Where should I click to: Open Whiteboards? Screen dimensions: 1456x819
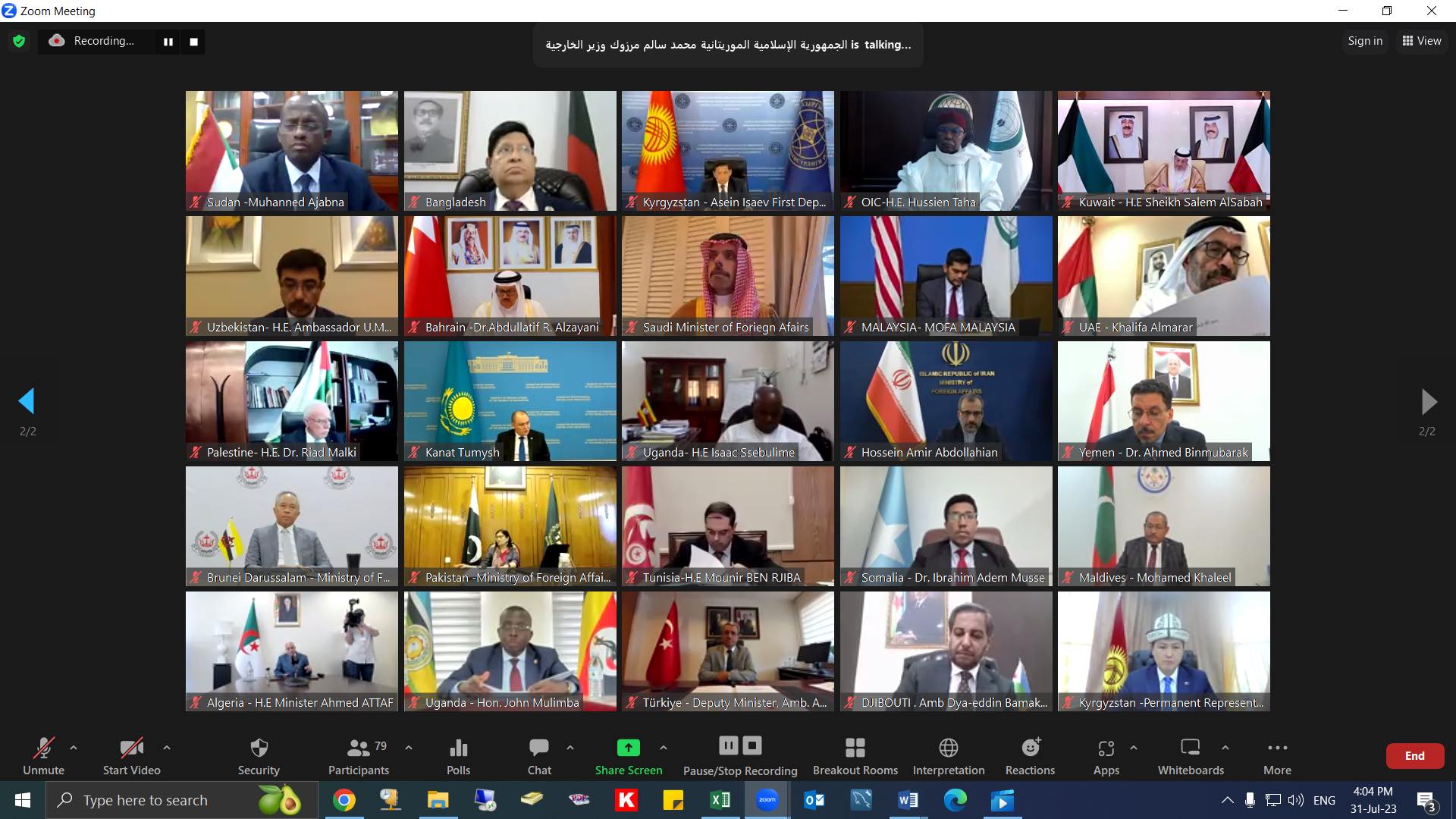coord(1191,755)
